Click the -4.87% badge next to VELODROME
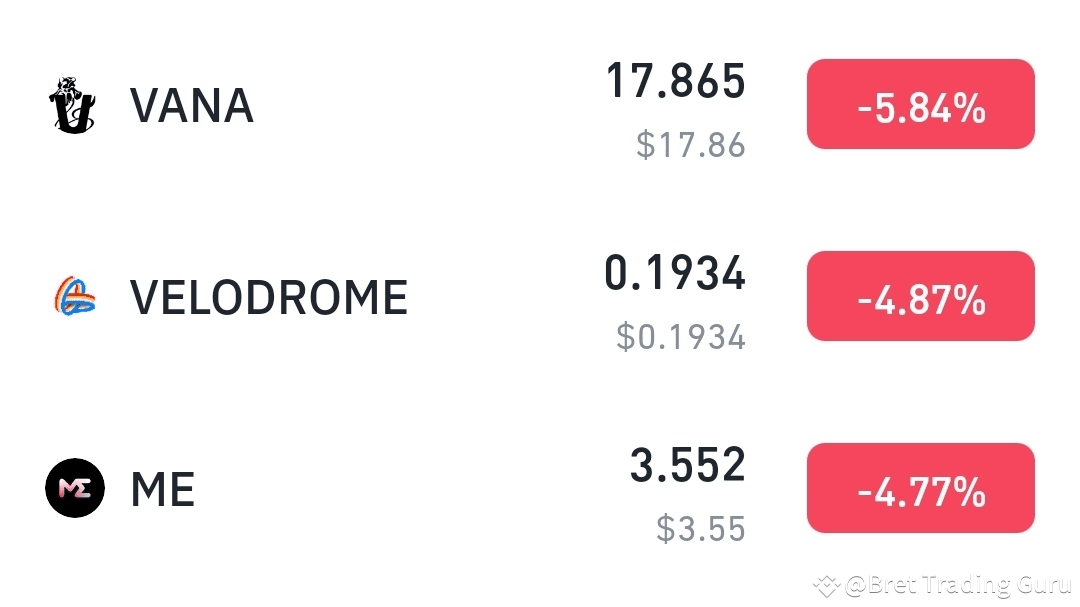1080x607 pixels. click(x=919, y=295)
